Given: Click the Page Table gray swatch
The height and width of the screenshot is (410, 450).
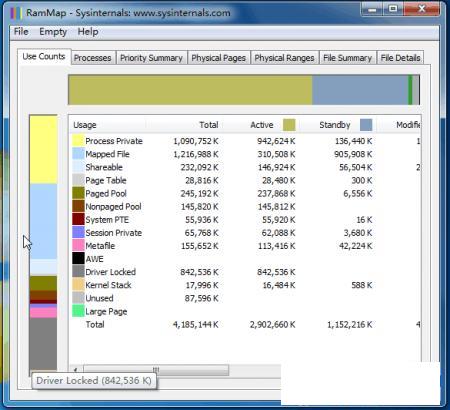Looking at the screenshot, I should (x=78, y=180).
